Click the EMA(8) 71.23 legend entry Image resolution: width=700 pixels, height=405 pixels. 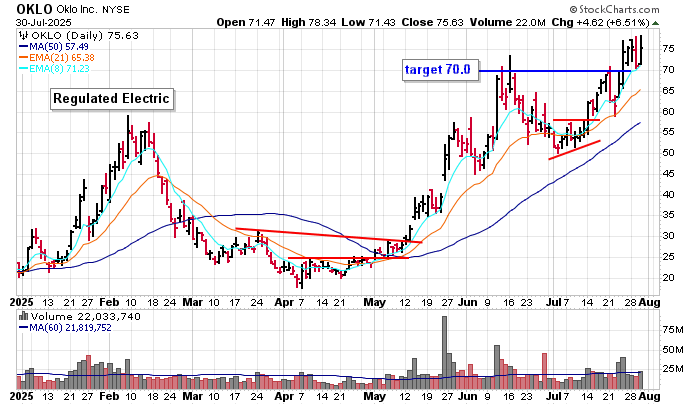[x=59, y=69]
